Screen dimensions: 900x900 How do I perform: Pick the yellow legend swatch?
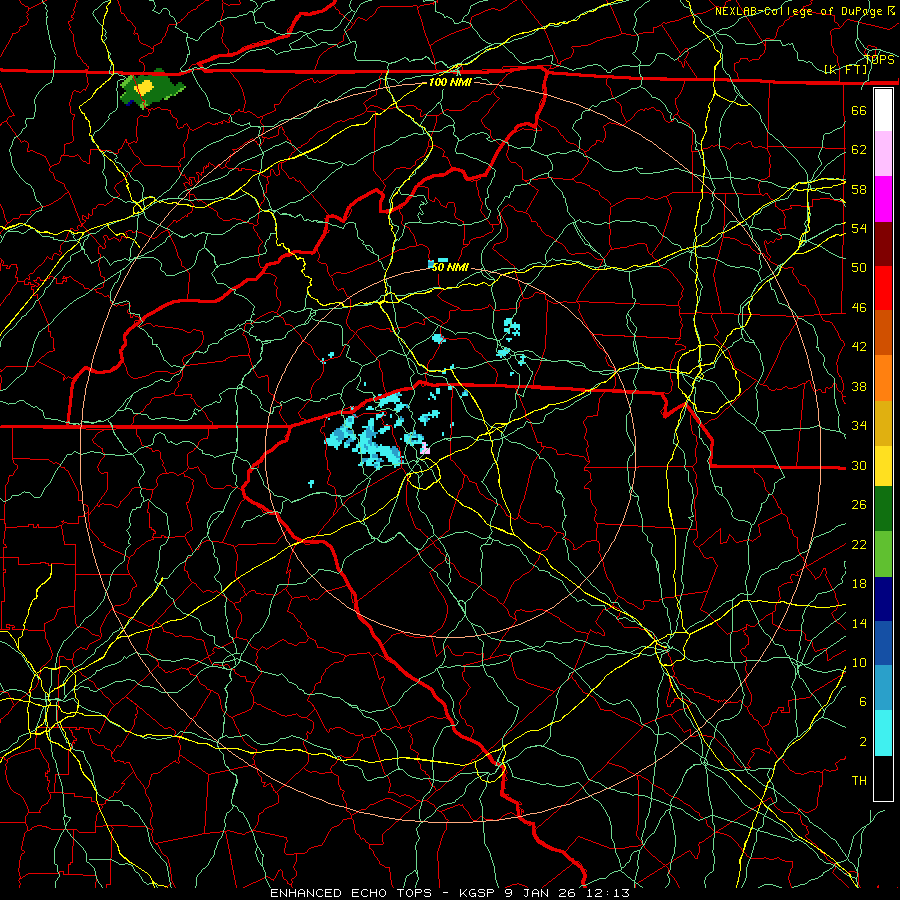tap(883, 466)
